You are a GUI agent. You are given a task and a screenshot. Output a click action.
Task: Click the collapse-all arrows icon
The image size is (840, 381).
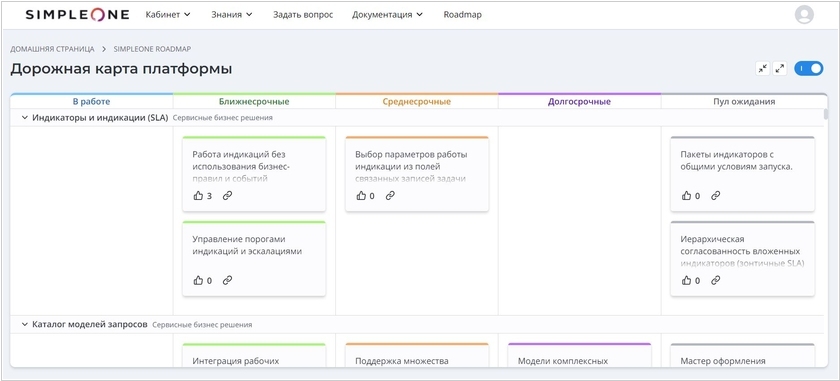click(762, 69)
